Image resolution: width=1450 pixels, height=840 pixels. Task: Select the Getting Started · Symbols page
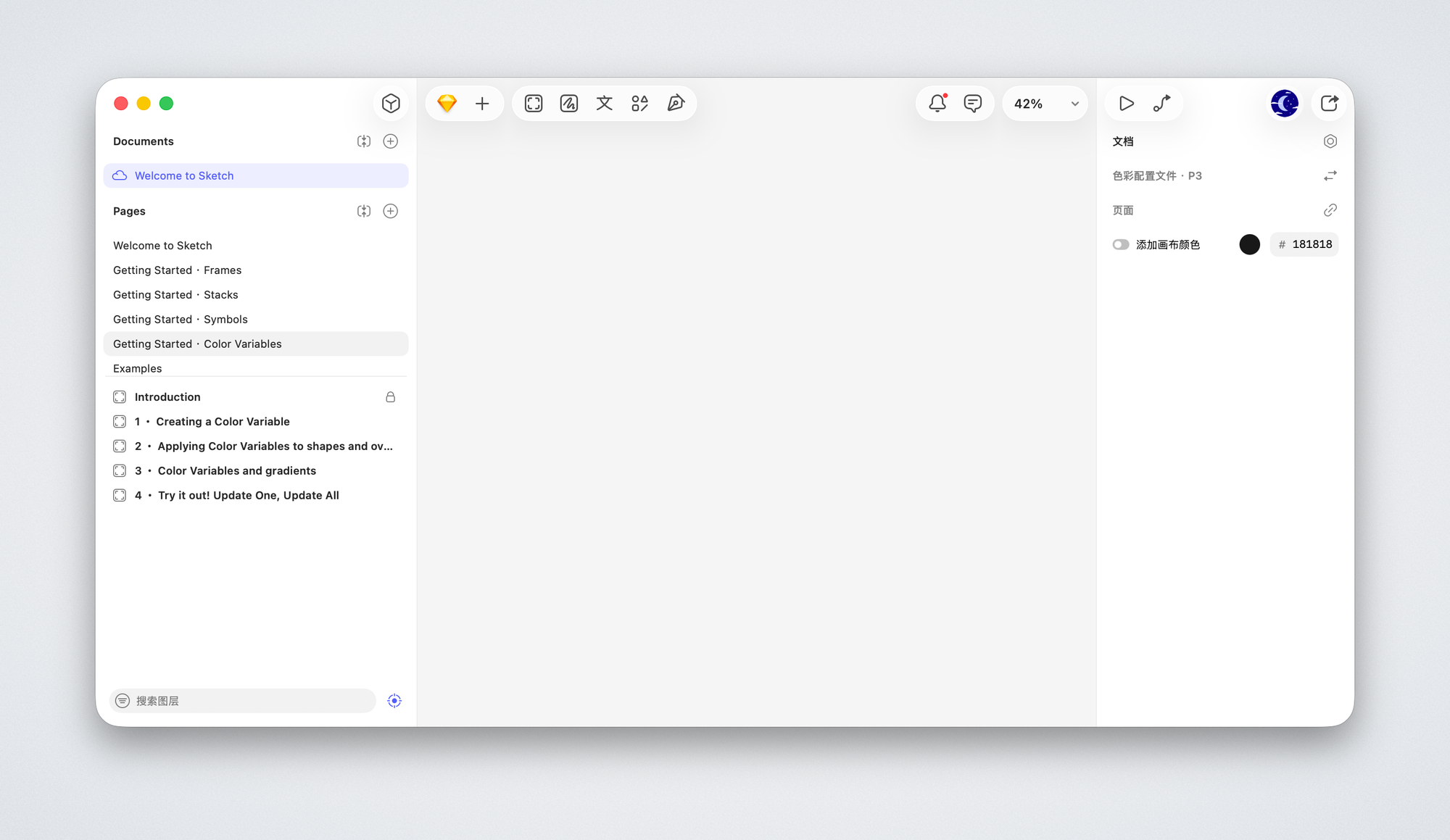(180, 320)
